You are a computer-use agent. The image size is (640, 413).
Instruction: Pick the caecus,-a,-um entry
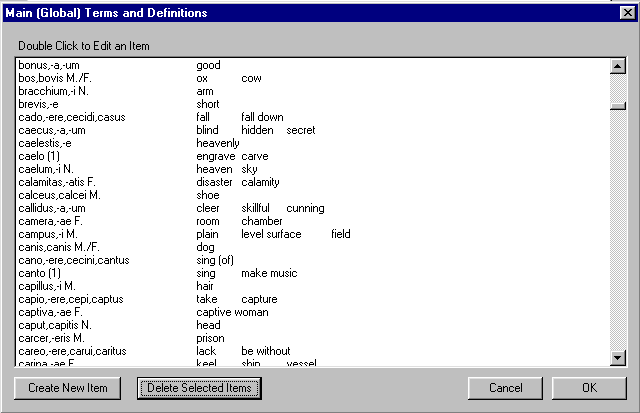point(59,130)
